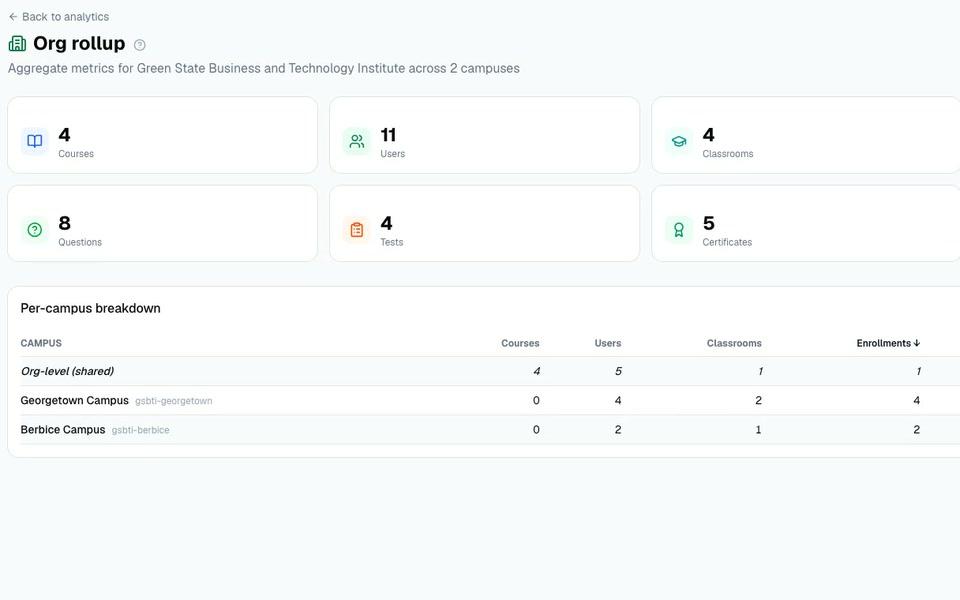Select the Berbice Campus row name

[63, 430]
